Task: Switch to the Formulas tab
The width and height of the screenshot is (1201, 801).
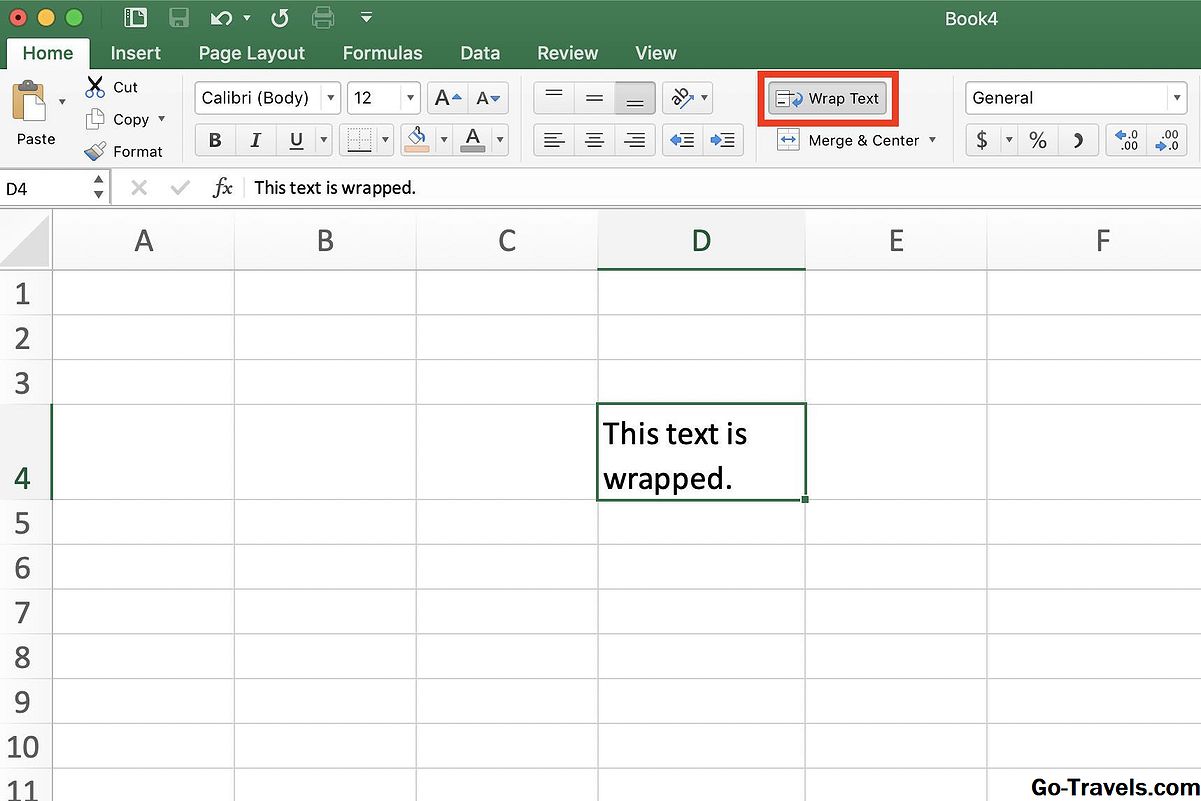Action: pyautogui.click(x=382, y=52)
